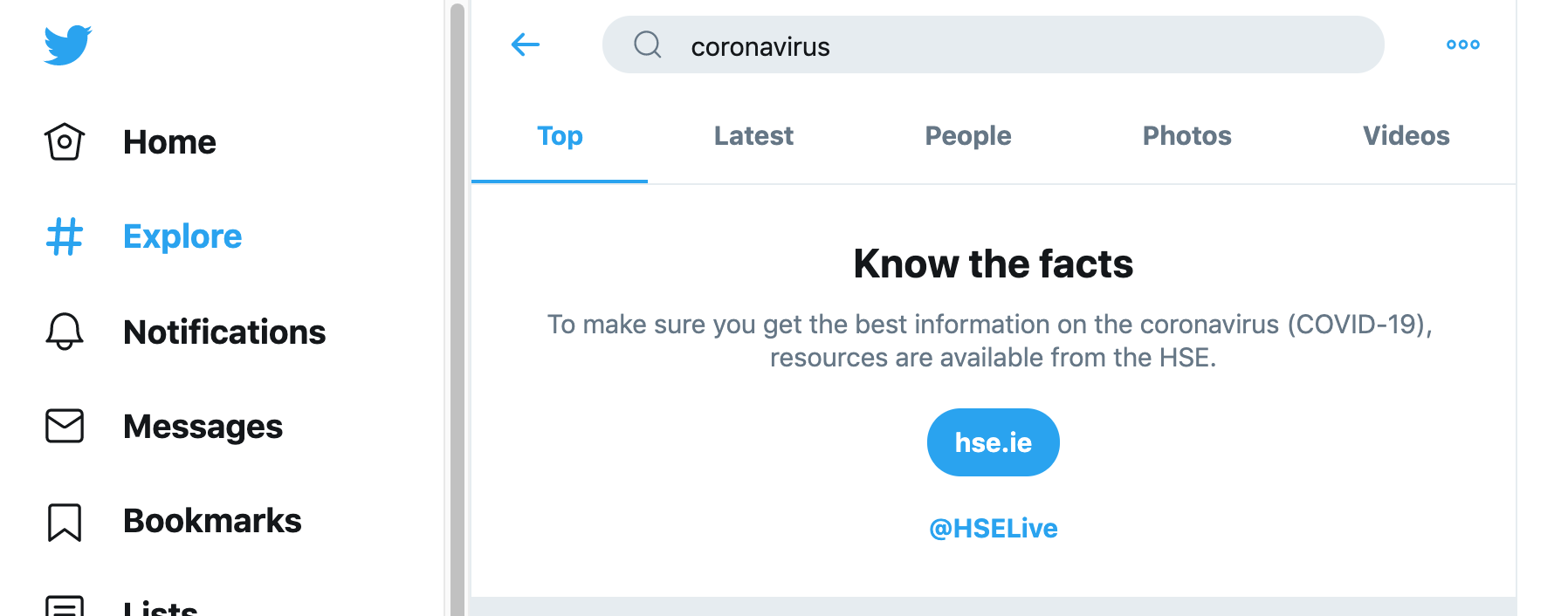The height and width of the screenshot is (616, 1568).
Task: Click the Twitter bird logo
Action: point(67,44)
